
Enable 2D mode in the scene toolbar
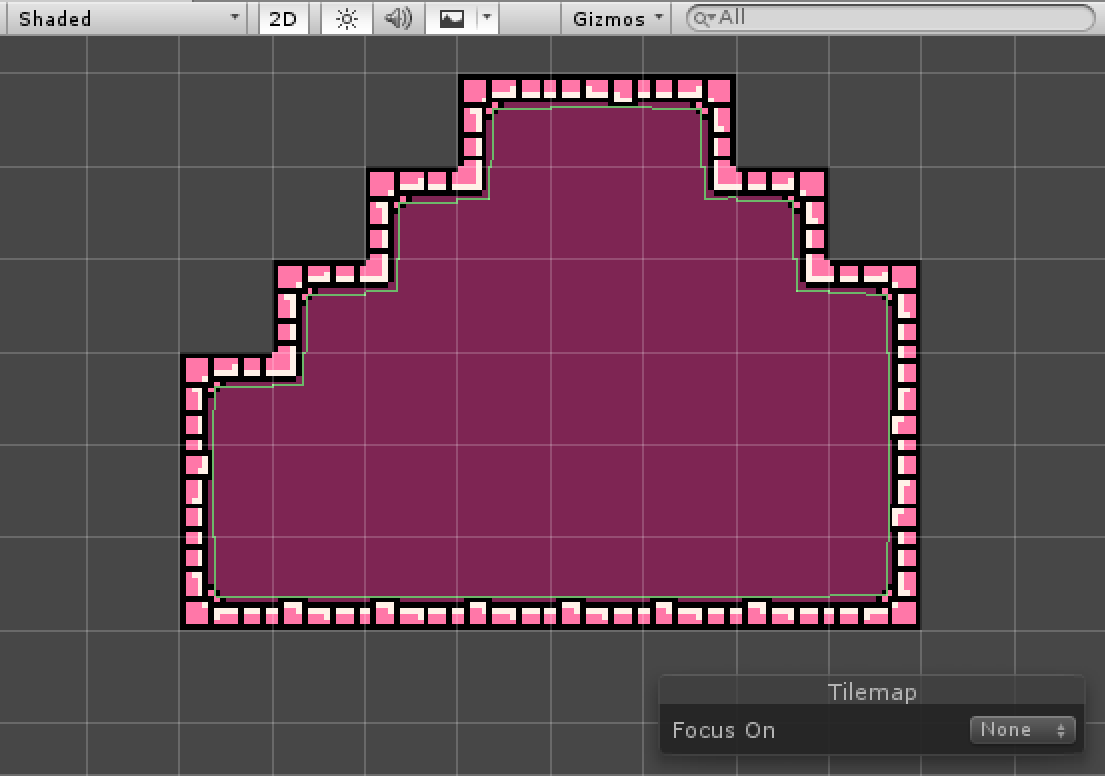pos(282,17)
